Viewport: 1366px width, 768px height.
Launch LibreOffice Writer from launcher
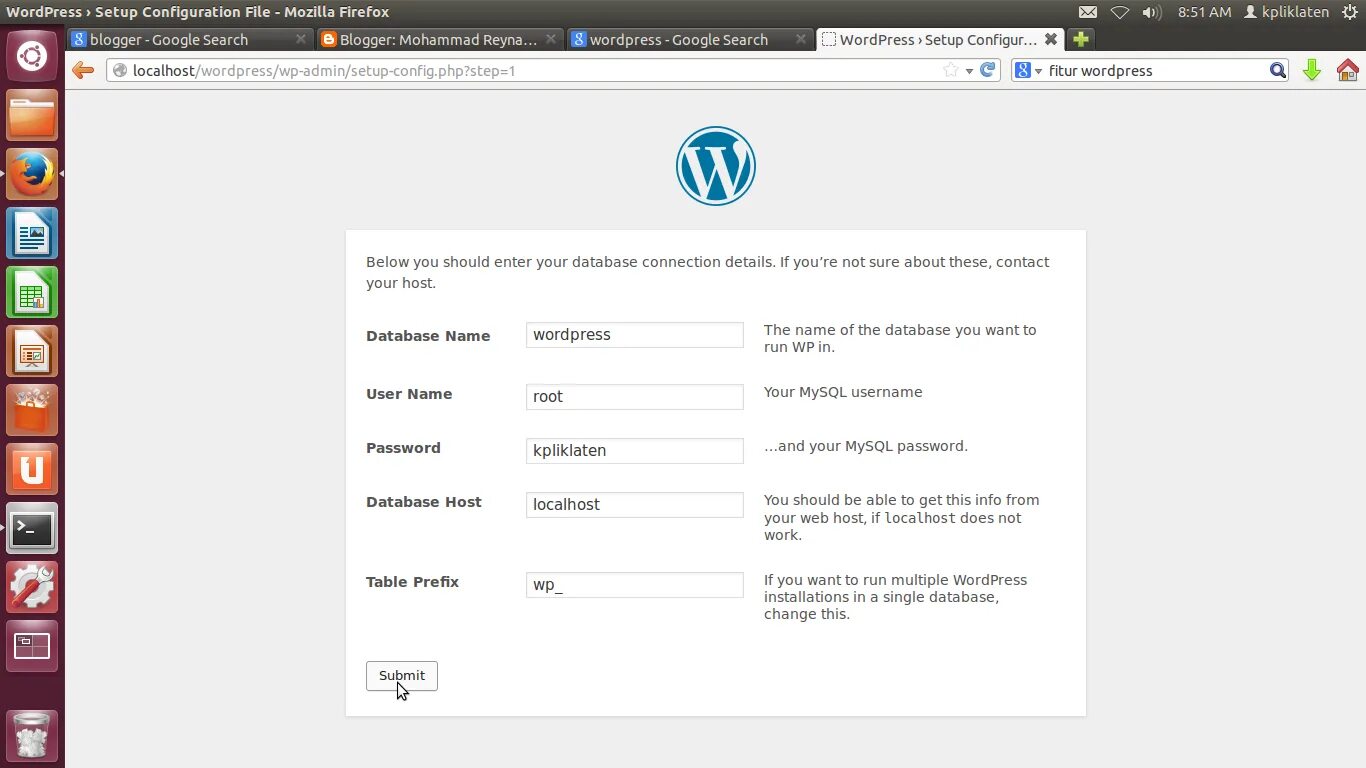click(32, 234)
